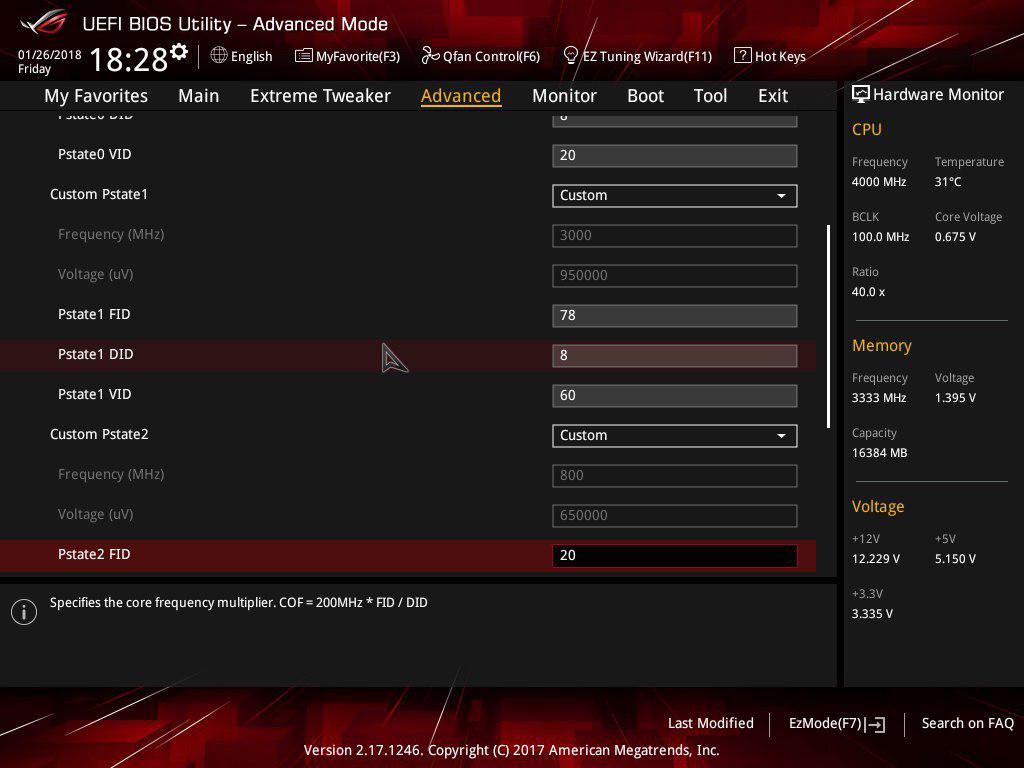Open the Extreme Tweaker tab

(x=320, y=96)
